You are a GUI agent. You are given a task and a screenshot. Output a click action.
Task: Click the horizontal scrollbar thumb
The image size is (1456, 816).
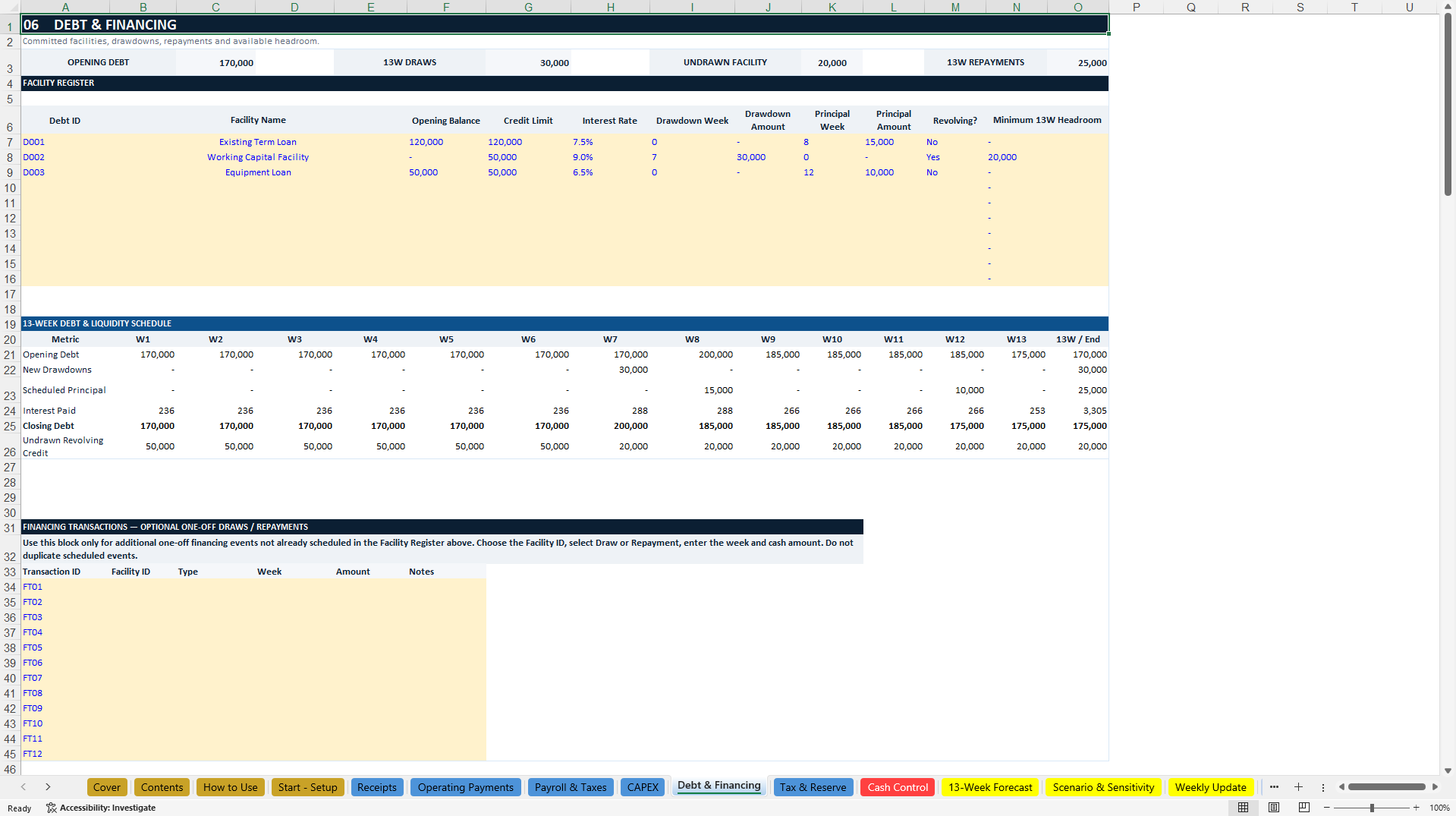click(1386, 787)
